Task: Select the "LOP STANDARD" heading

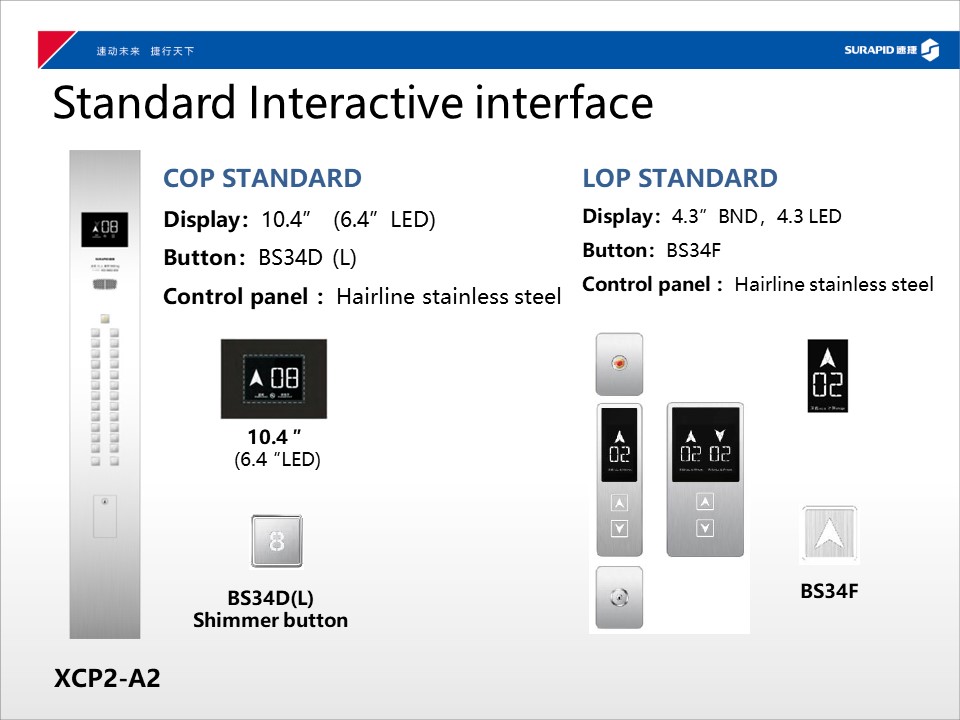Action: point(679,179)
